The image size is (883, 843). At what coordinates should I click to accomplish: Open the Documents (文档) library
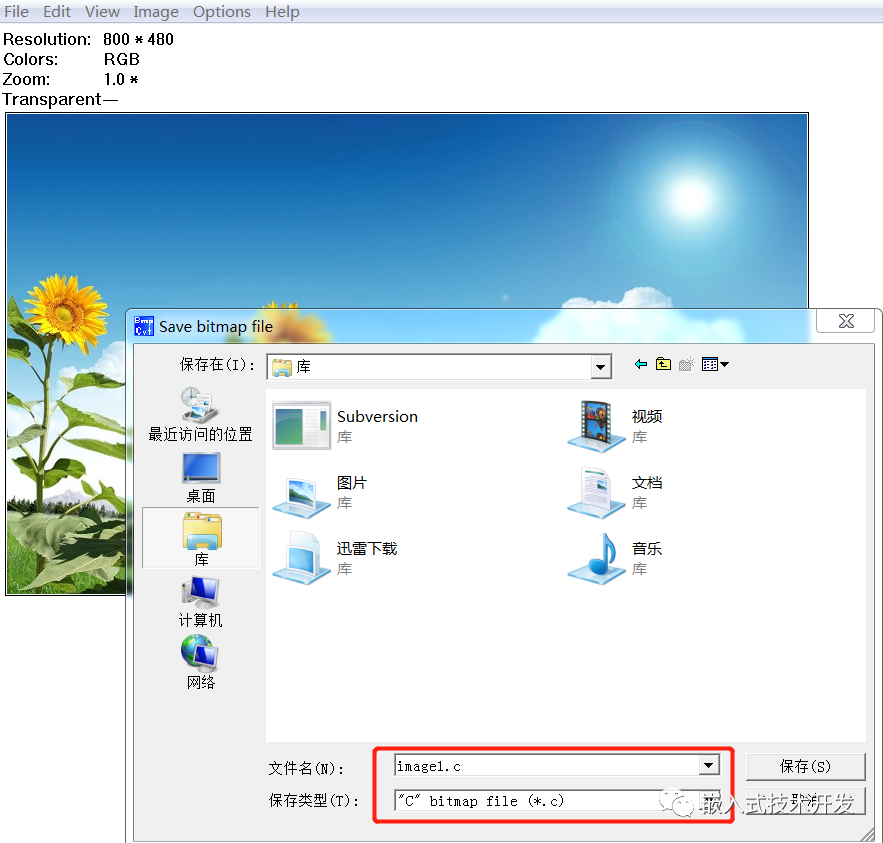[x=615, y=492]
